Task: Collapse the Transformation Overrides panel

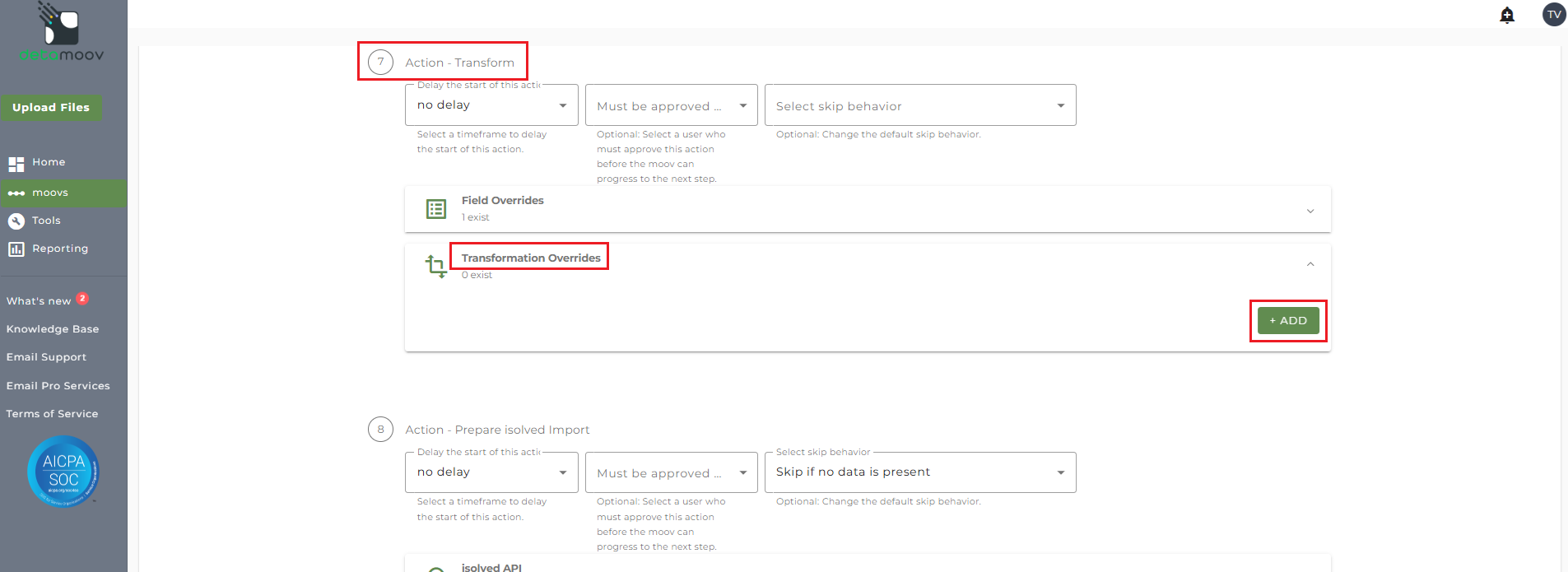Action: click(1310, 264)
